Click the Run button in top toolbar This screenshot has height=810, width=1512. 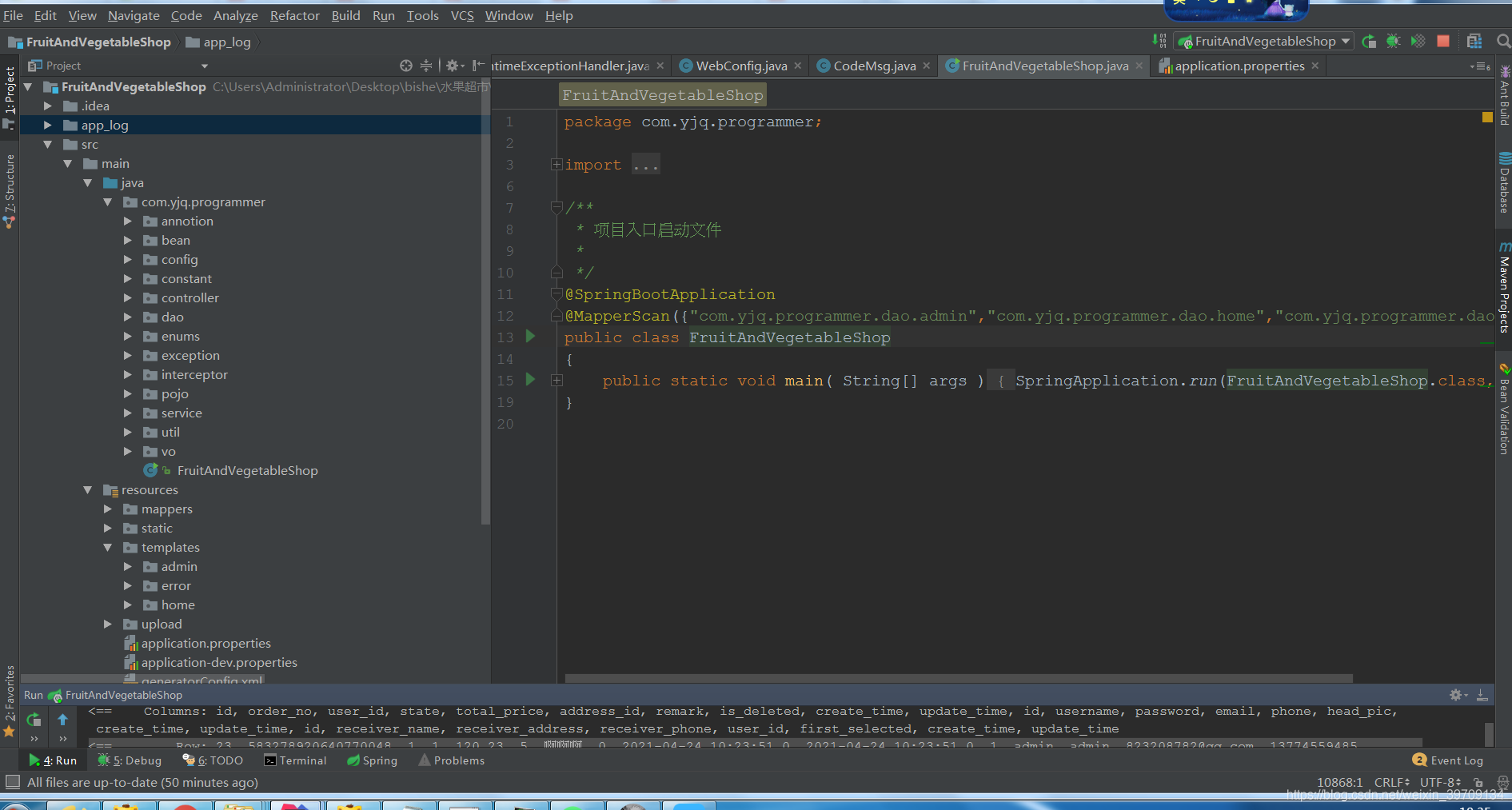pos(1369,42)
